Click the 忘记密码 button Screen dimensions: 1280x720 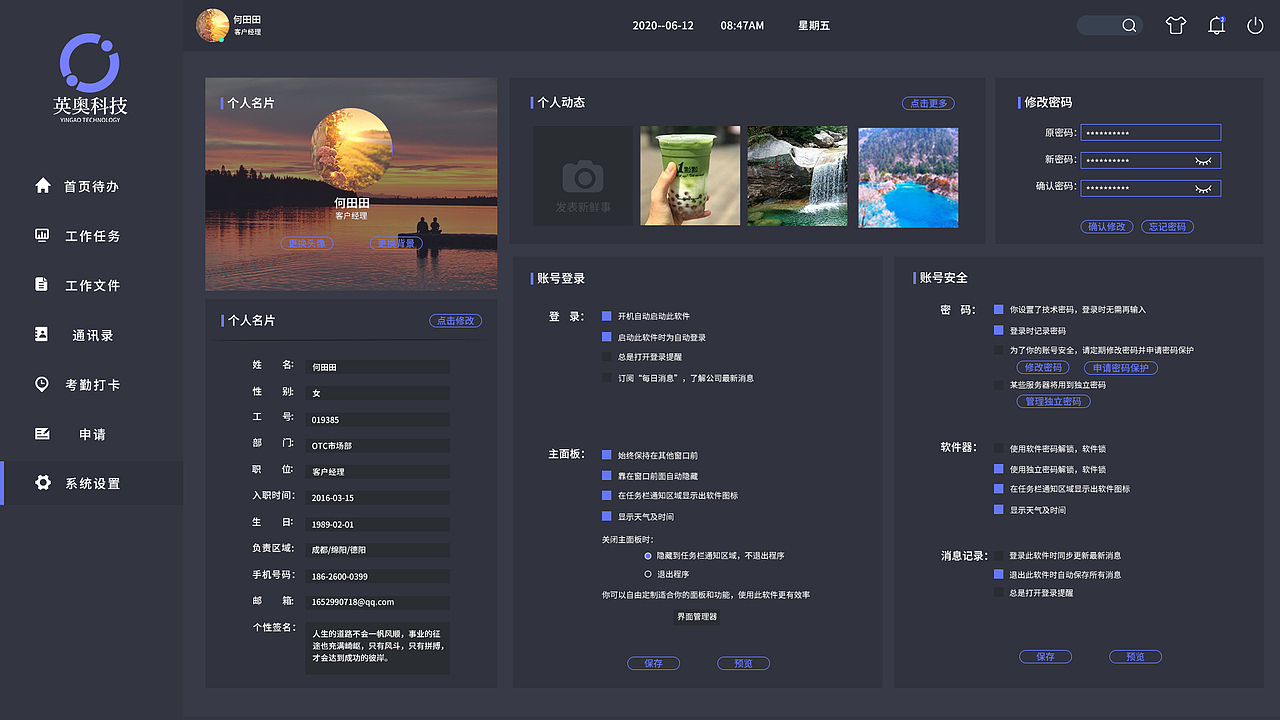(x=1168, y=226)
